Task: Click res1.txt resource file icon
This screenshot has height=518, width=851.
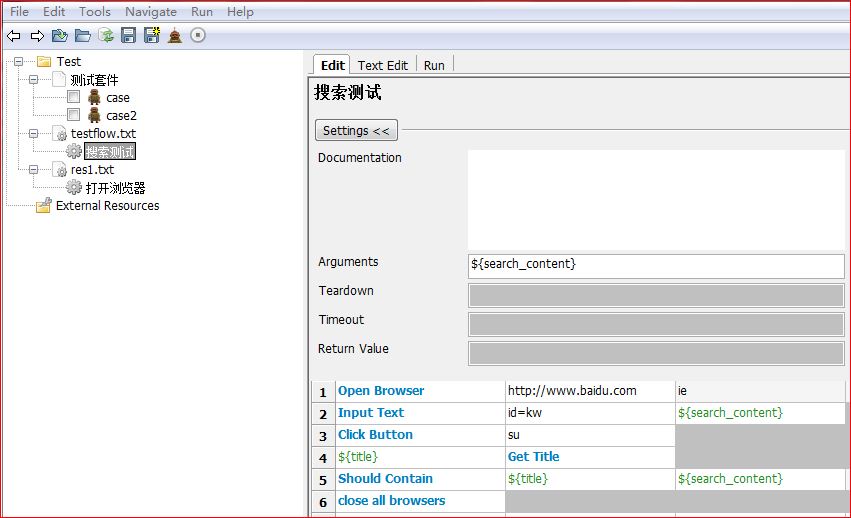Action: pos(59,169)
